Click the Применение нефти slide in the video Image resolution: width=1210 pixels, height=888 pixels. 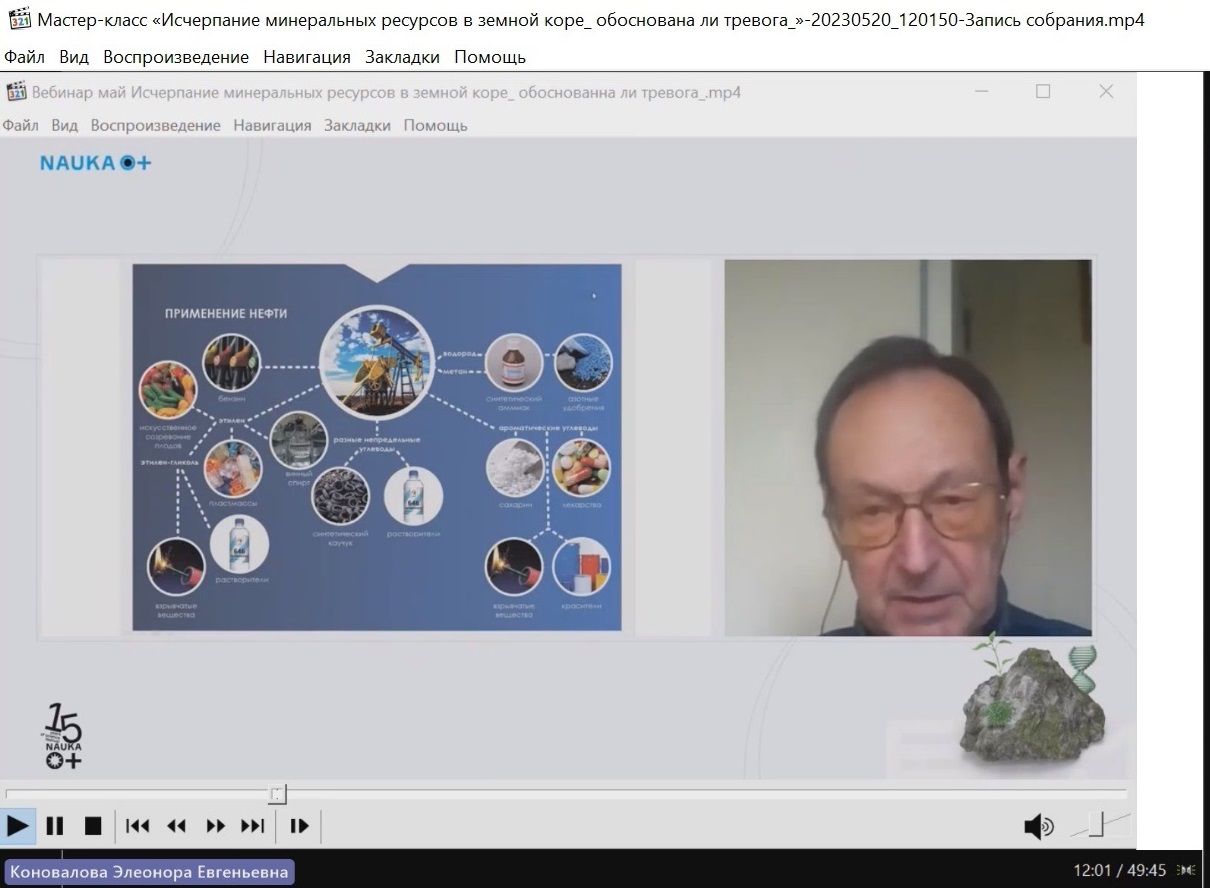point(377,447)
